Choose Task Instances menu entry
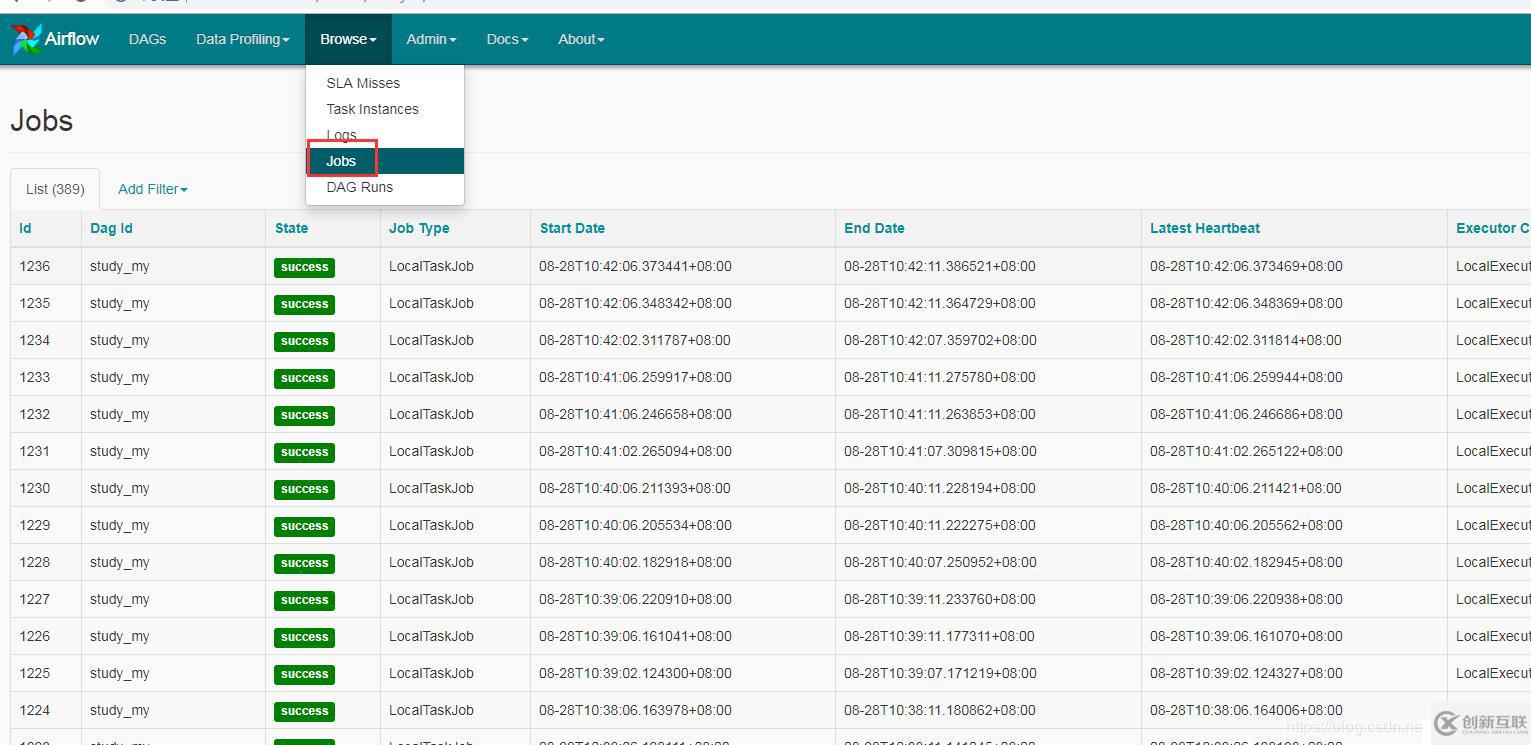This screenshot has width=1531, height=745. (372, 109)
